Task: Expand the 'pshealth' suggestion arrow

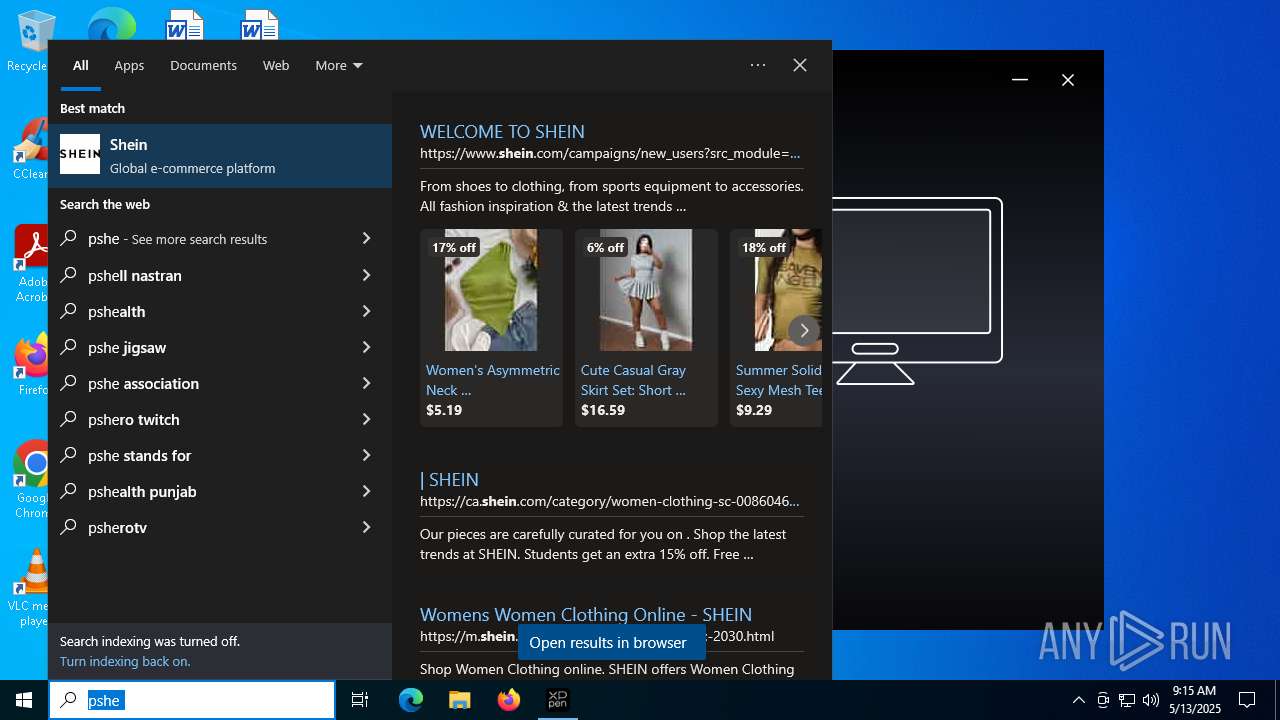Action: [x=366, y=311]
